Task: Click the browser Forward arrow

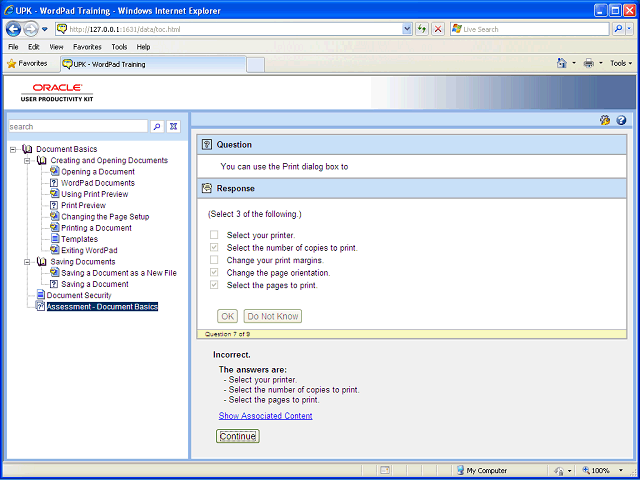Action: click(31, 29)
